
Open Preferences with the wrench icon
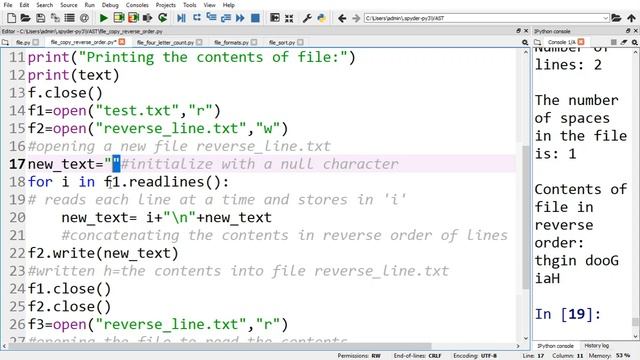point(307,18)
